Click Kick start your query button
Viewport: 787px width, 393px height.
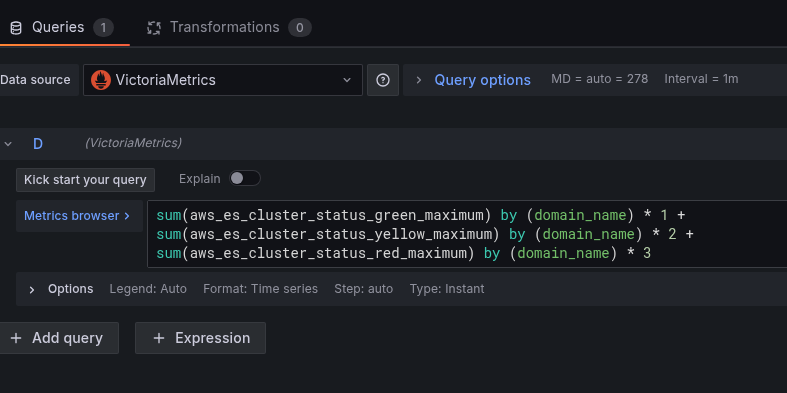pyautogui.click(x=85, y=180)
